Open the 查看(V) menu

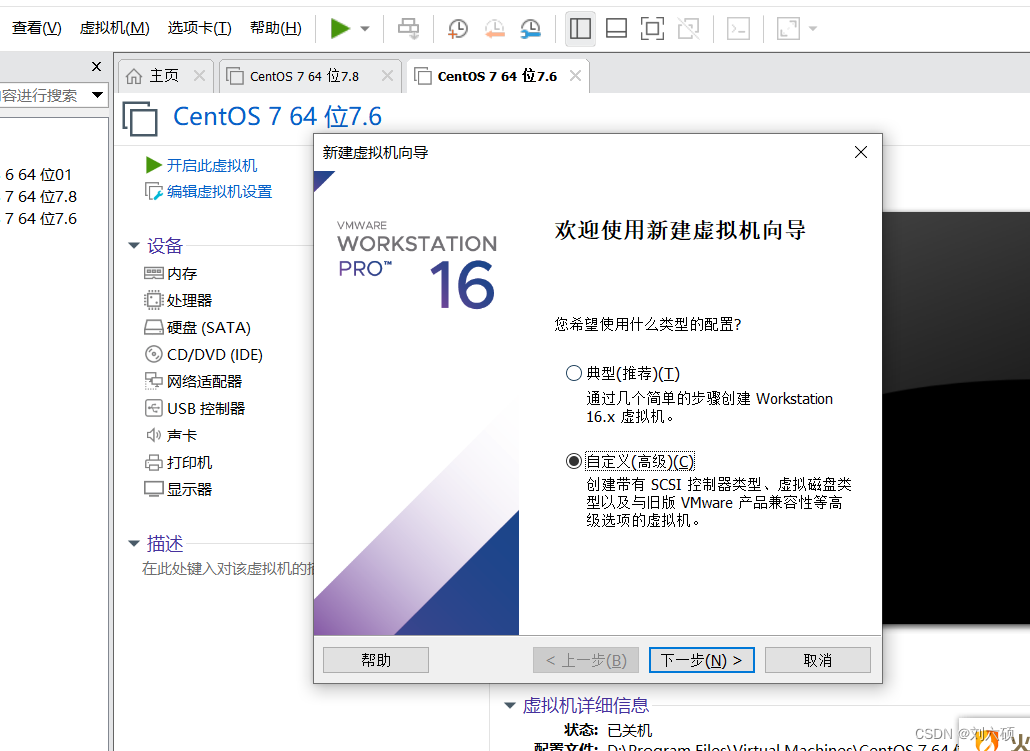[x=37, y=28]
